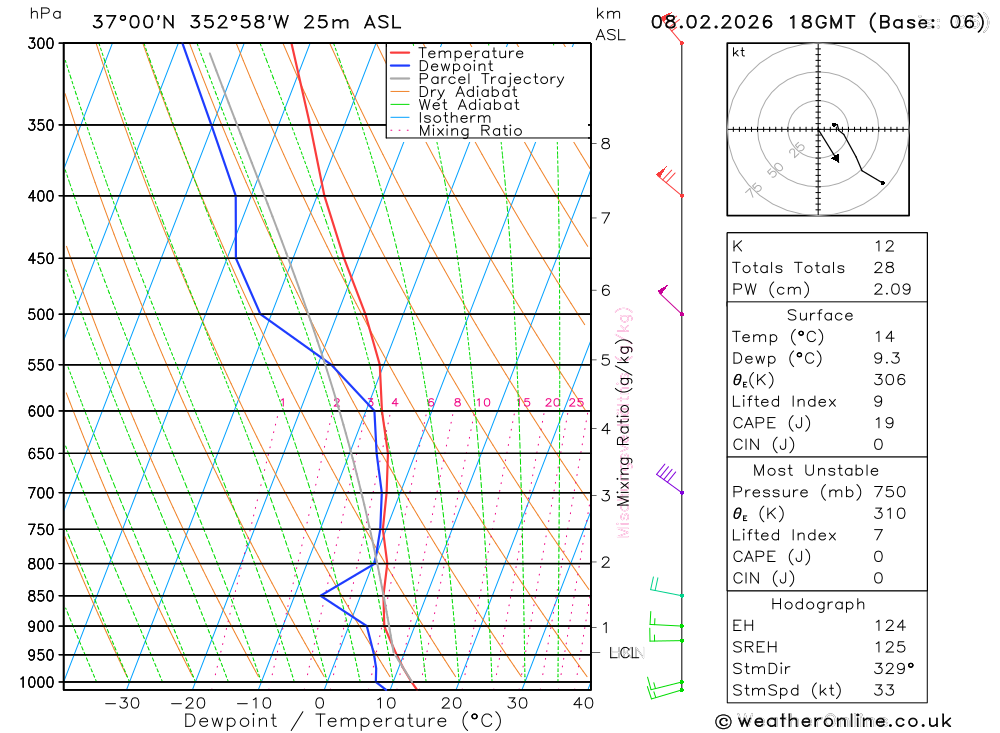Click the purple wind barb at 700 hPa

tap(670, 480)
